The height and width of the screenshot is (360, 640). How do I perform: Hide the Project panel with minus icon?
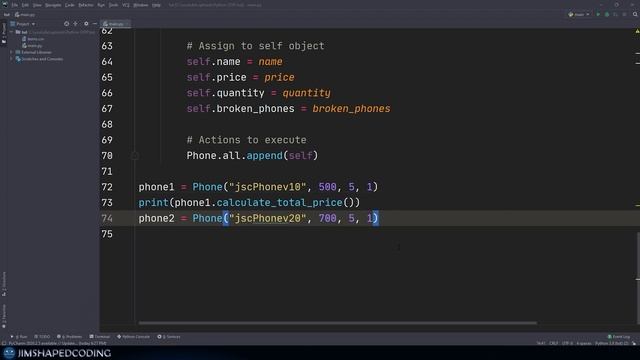[95, 24]
